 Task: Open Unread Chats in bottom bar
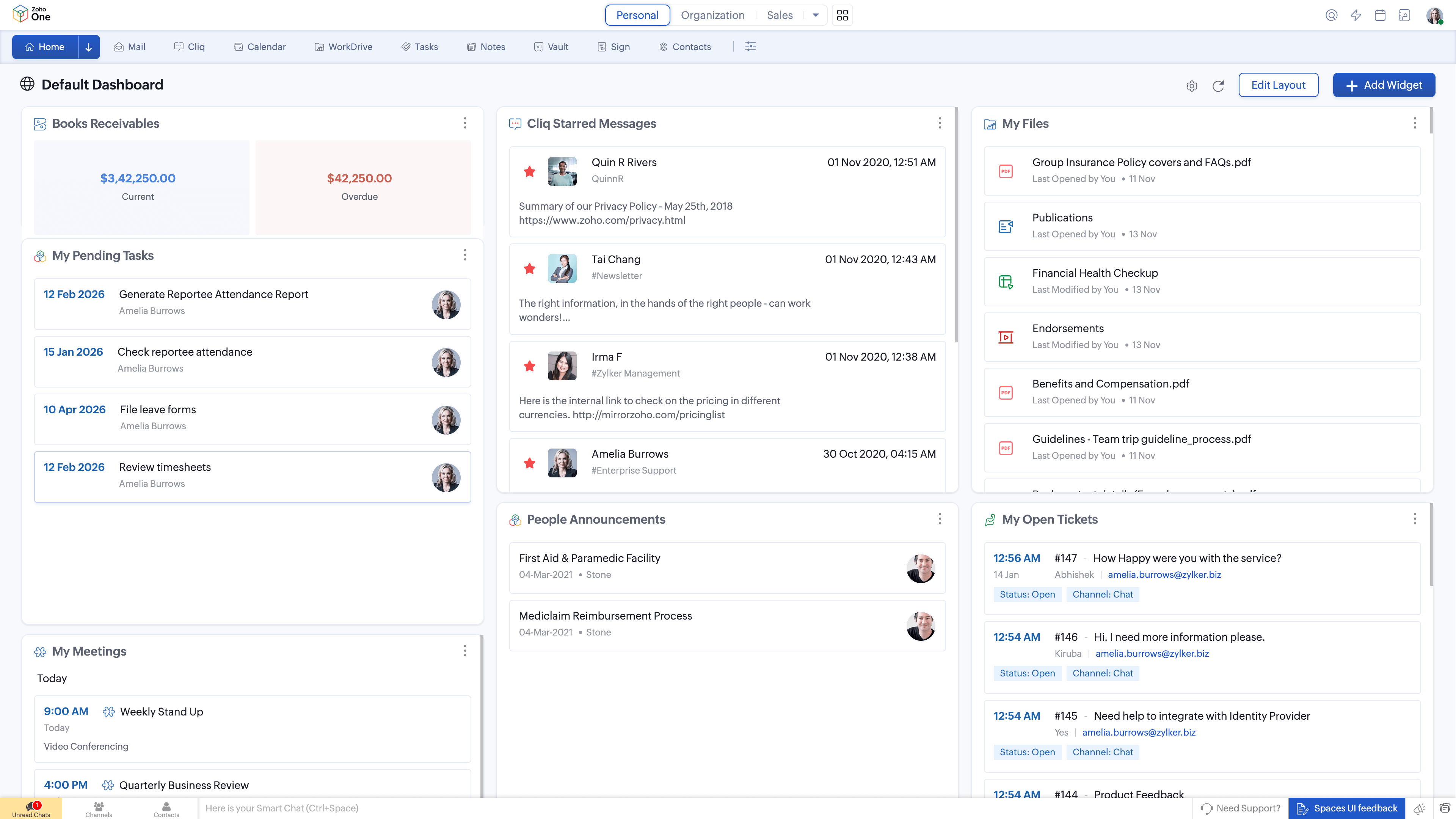[31, 809]
